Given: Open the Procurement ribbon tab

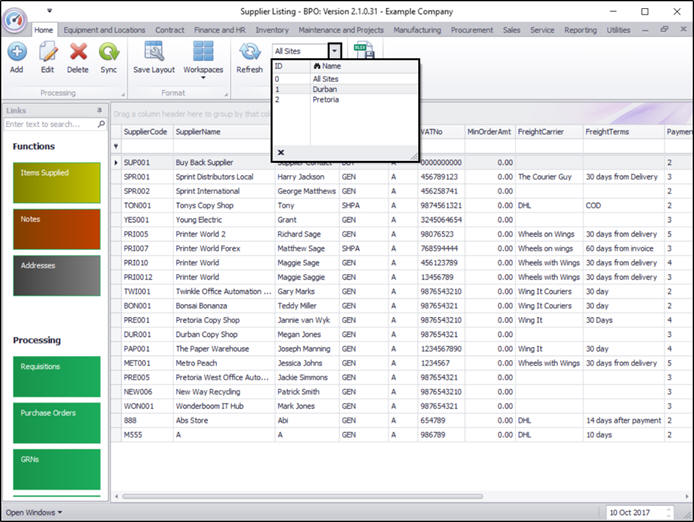Looking at the screenshot, I should pyautogui.click(x=472, y=30).
